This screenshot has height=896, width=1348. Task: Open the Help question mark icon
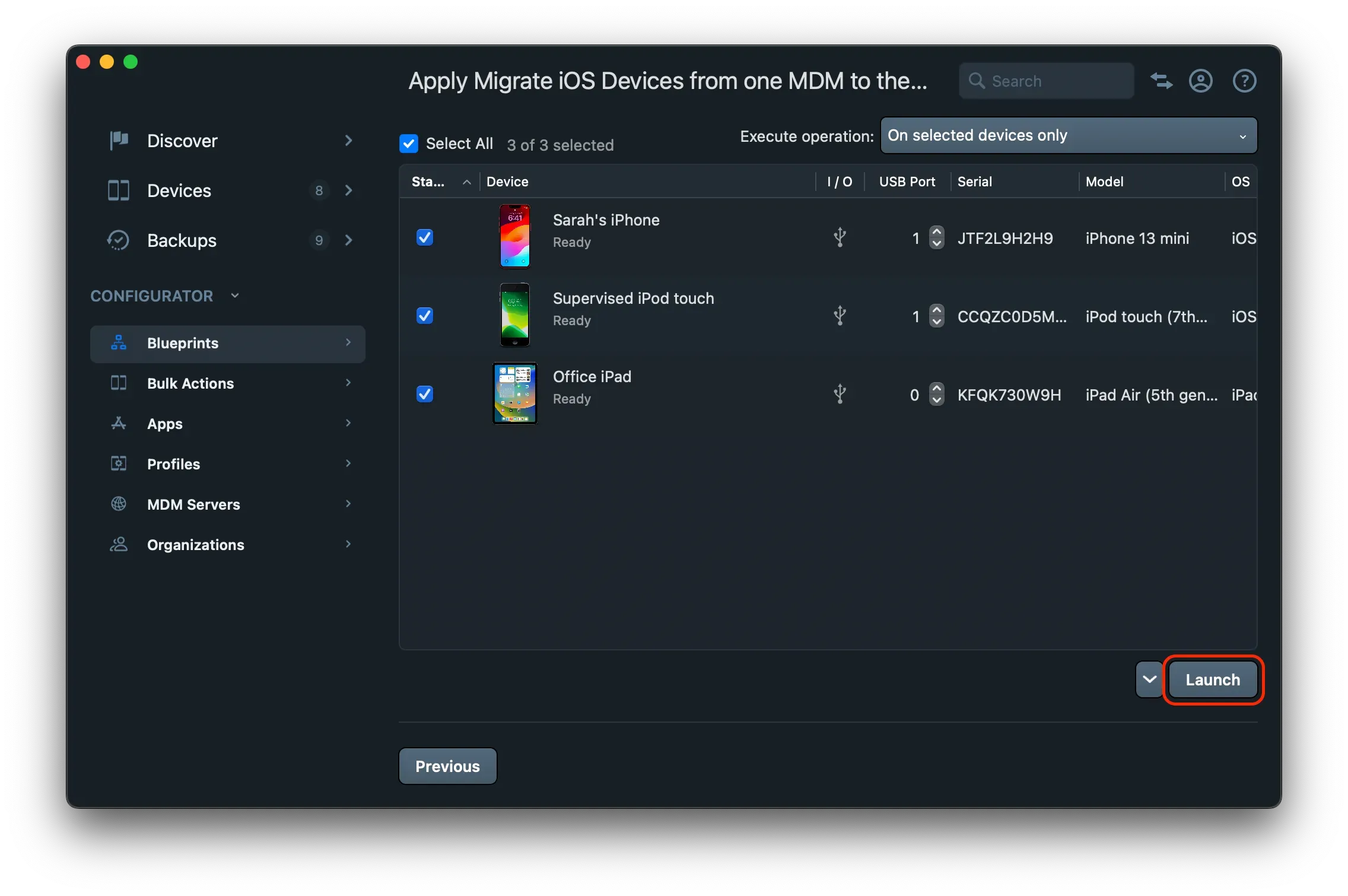[x=1245, y=81]
